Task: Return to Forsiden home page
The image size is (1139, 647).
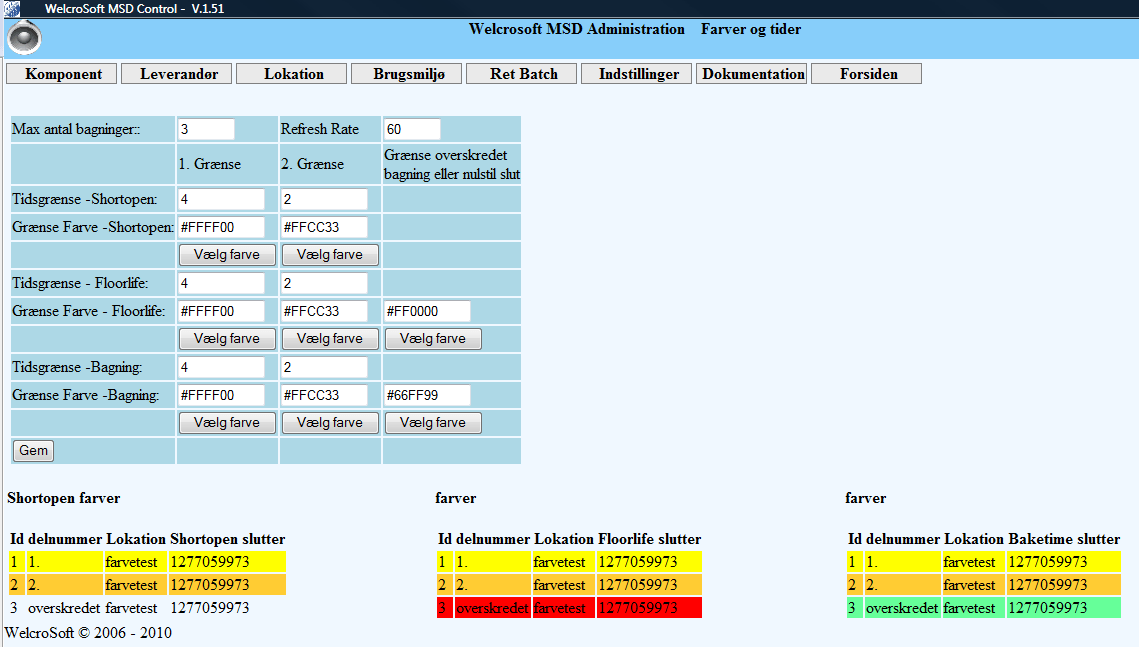Action: click(x=867, y=74)
